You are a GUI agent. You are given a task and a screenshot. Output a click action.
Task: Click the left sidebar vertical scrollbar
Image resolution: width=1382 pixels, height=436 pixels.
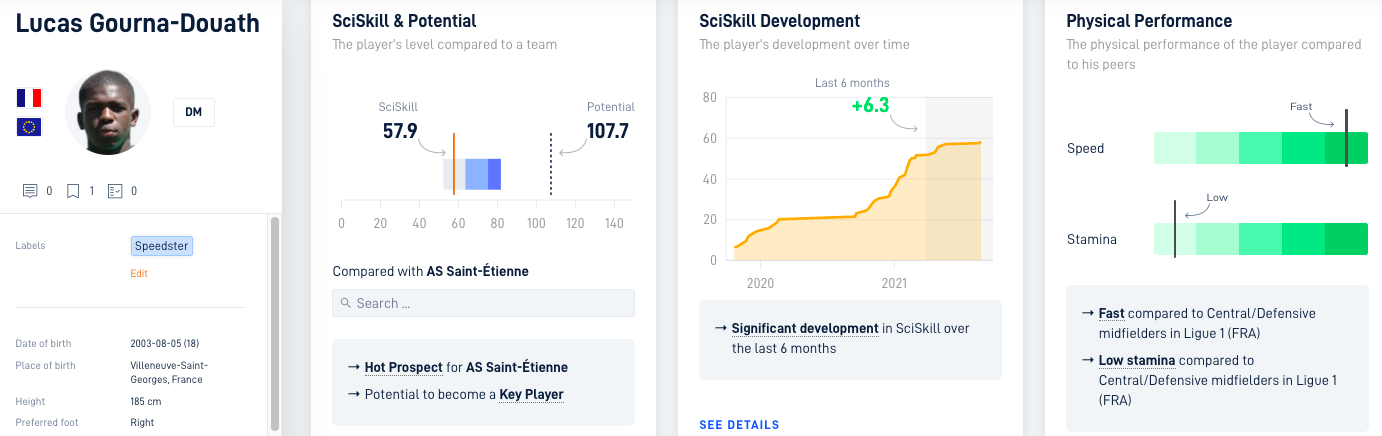click(x=275, y=323)
